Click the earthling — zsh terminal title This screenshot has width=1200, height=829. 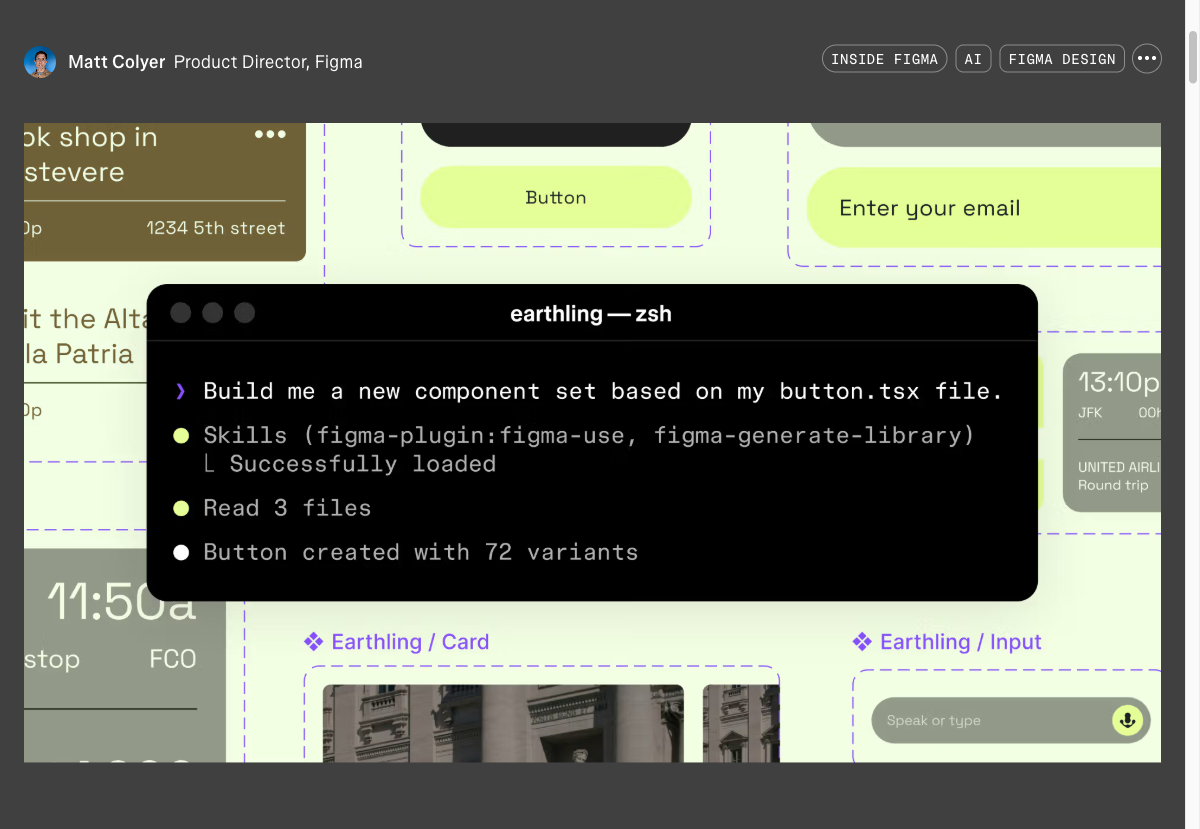591,314
